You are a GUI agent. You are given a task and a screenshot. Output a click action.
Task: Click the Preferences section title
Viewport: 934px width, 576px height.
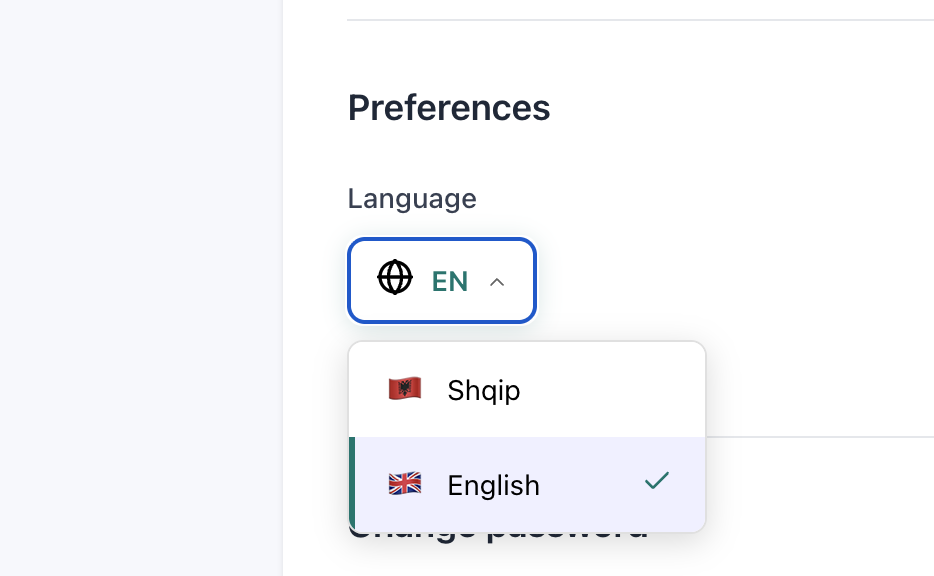click(x=448, y=107)
